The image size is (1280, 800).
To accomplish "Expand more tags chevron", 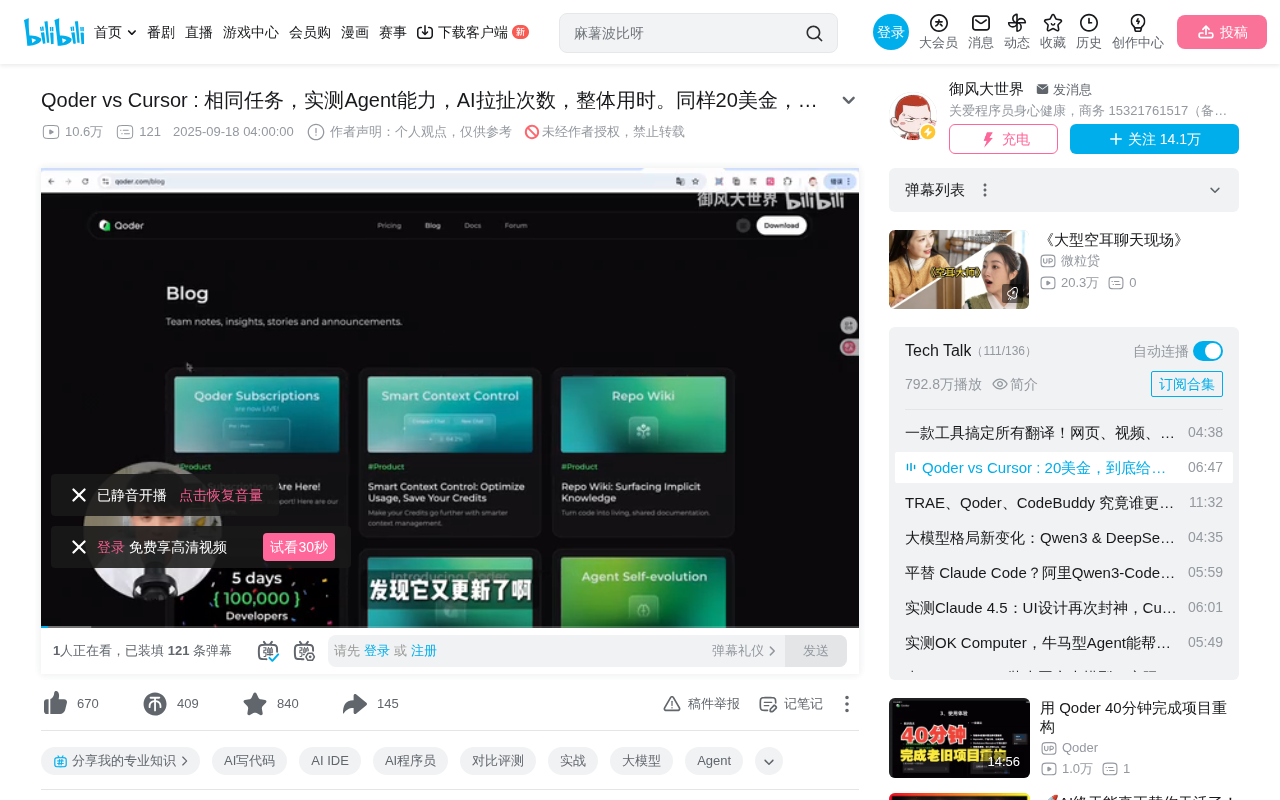I will tap(769, 761).
